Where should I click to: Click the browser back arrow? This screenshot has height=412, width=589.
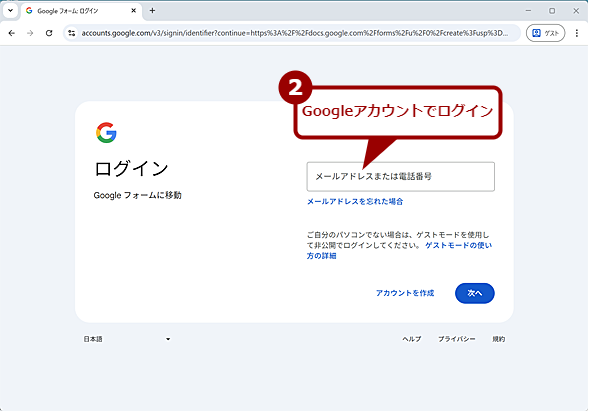click(x=12, y=33)
